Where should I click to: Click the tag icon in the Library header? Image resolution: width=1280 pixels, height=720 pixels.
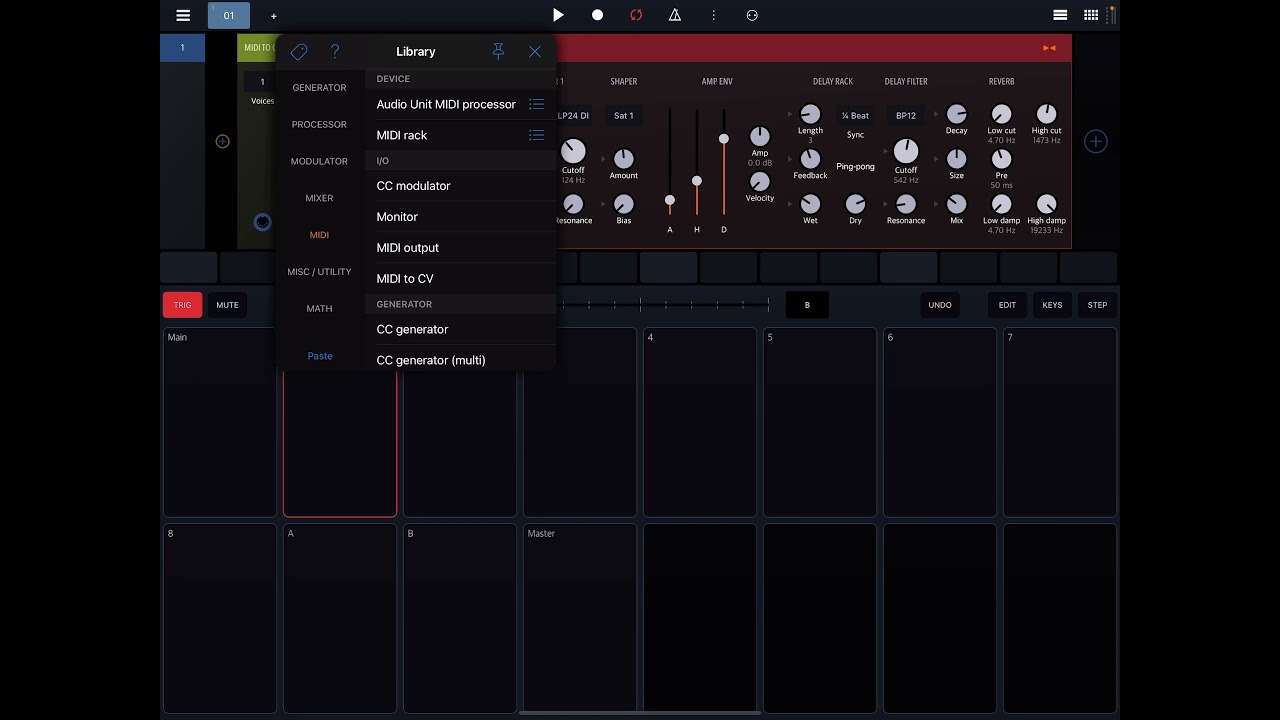pyautogui.click(x=298, y=52)
